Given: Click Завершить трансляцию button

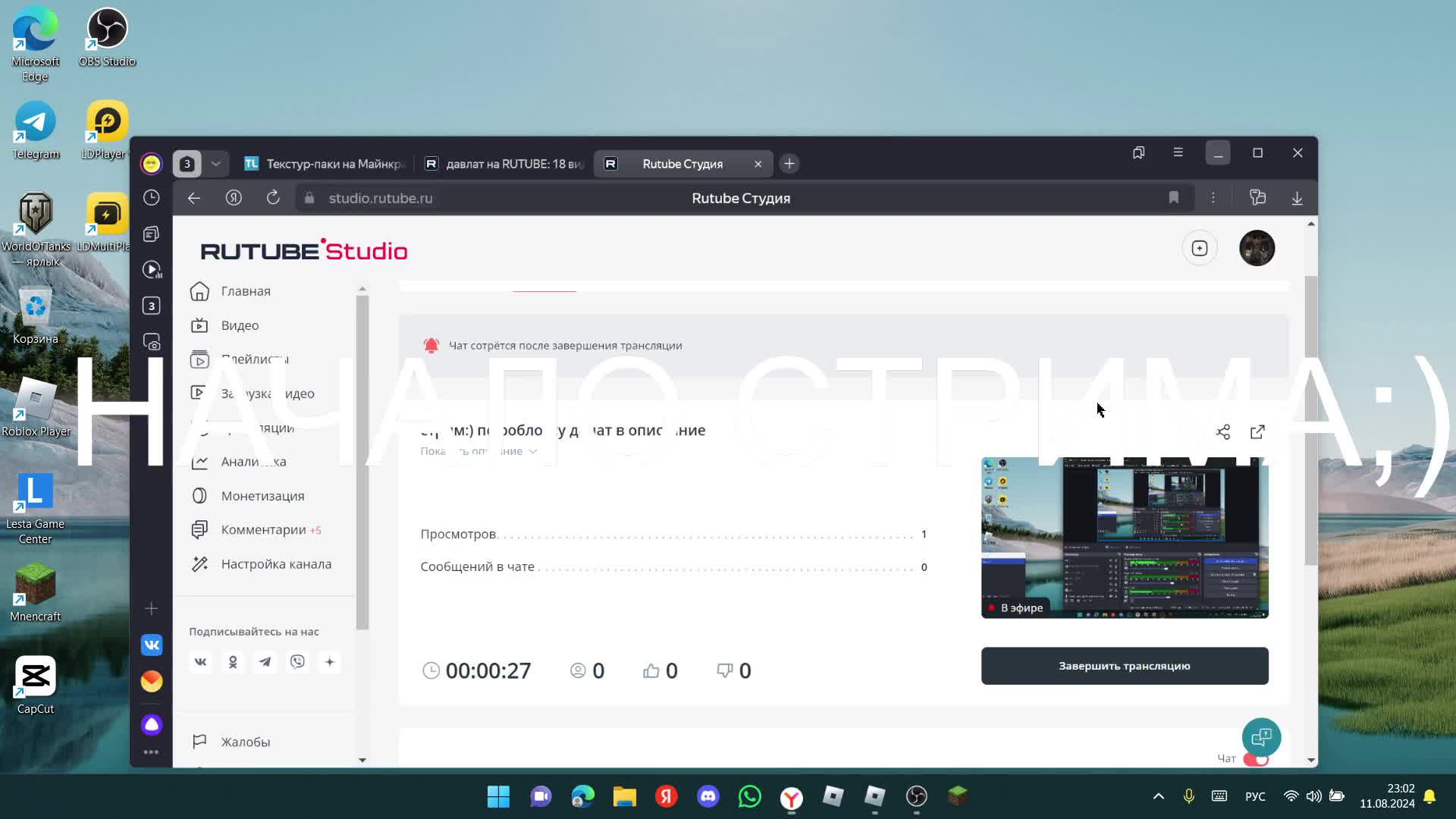Looking at the screenshot, I should (x=1124, y=666).
